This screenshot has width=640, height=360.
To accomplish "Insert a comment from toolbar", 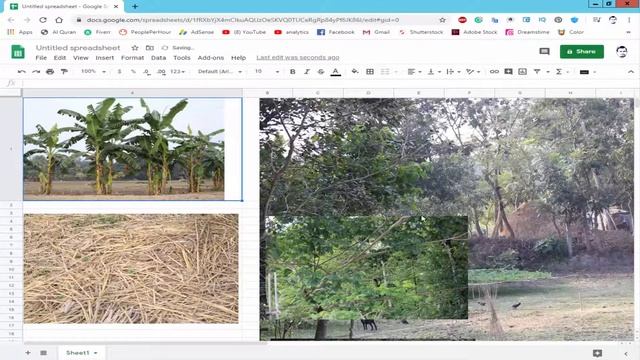I will [x=508, y=71].
